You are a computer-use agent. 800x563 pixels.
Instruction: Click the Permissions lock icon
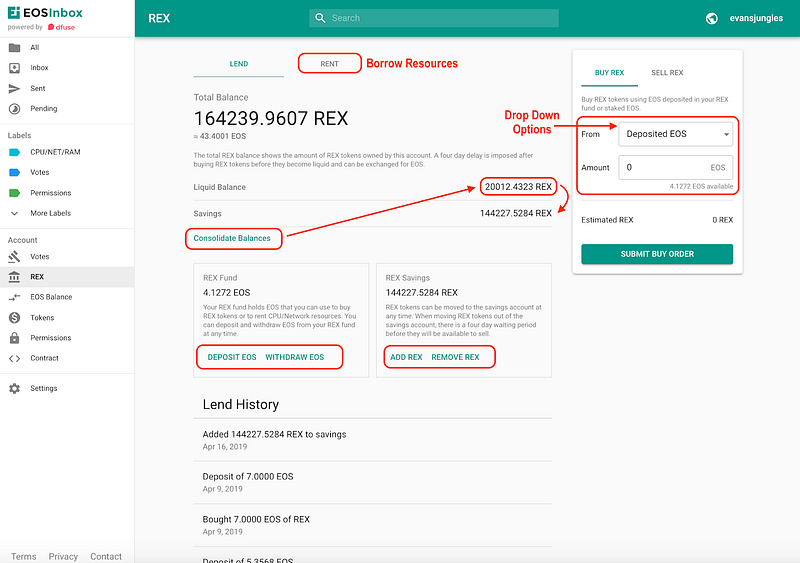tap(14, 338)
